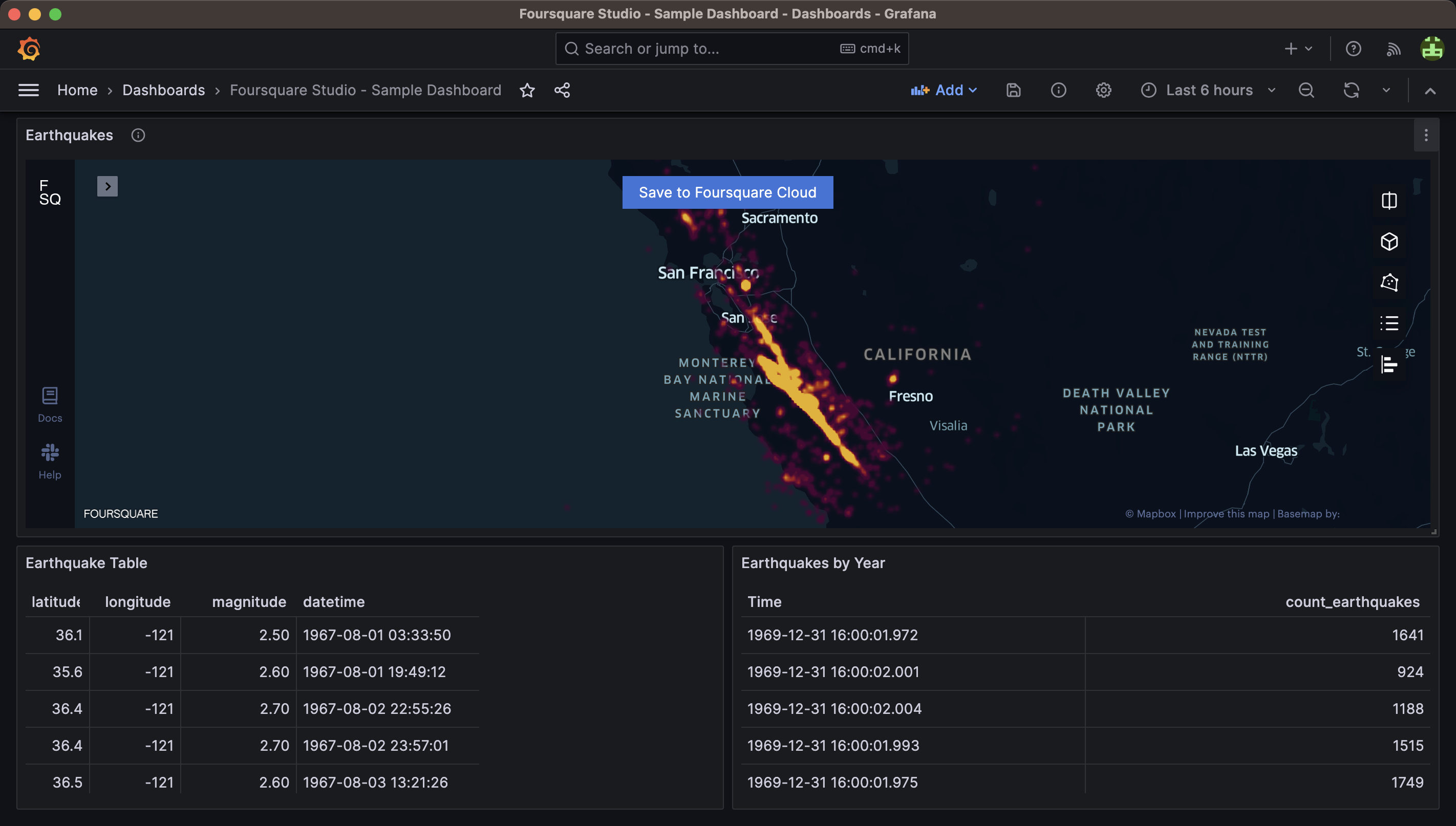Sort by magnitude column header
Image resolution: width=1456 pixels, height=826 pixels.
[249, 601]
